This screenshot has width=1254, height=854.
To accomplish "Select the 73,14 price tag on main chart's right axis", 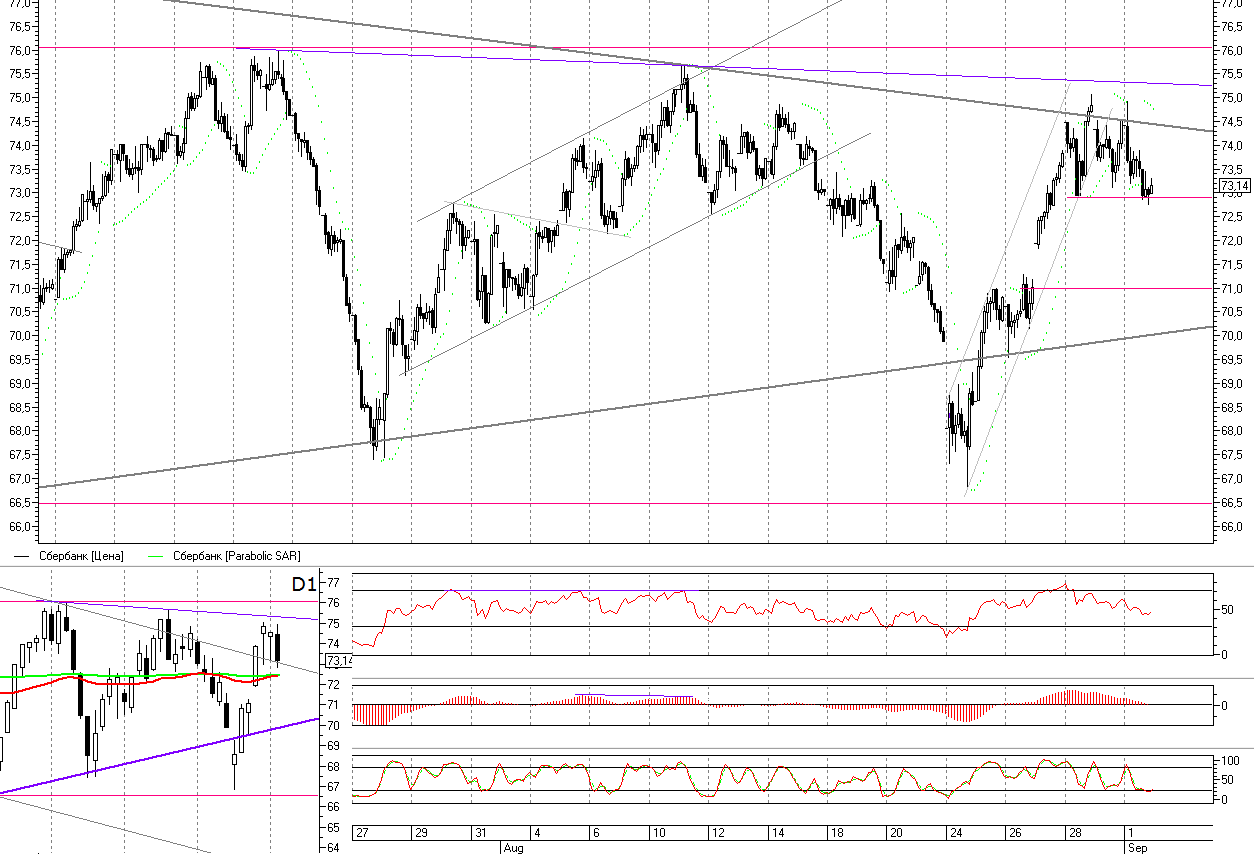I will click(x=1235, y=185).
